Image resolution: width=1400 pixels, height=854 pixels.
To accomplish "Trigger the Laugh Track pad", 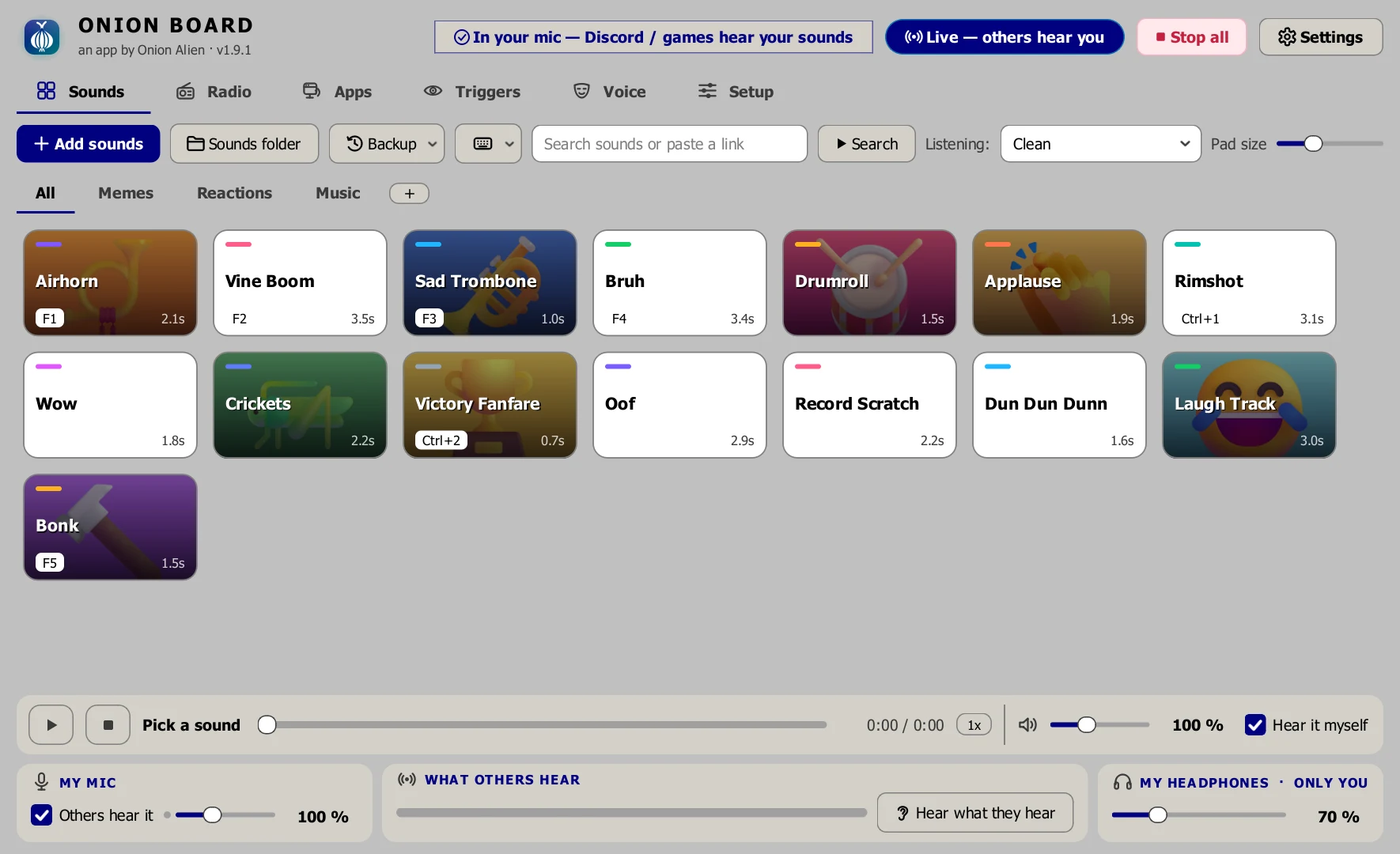I will tap(1249, 405).
